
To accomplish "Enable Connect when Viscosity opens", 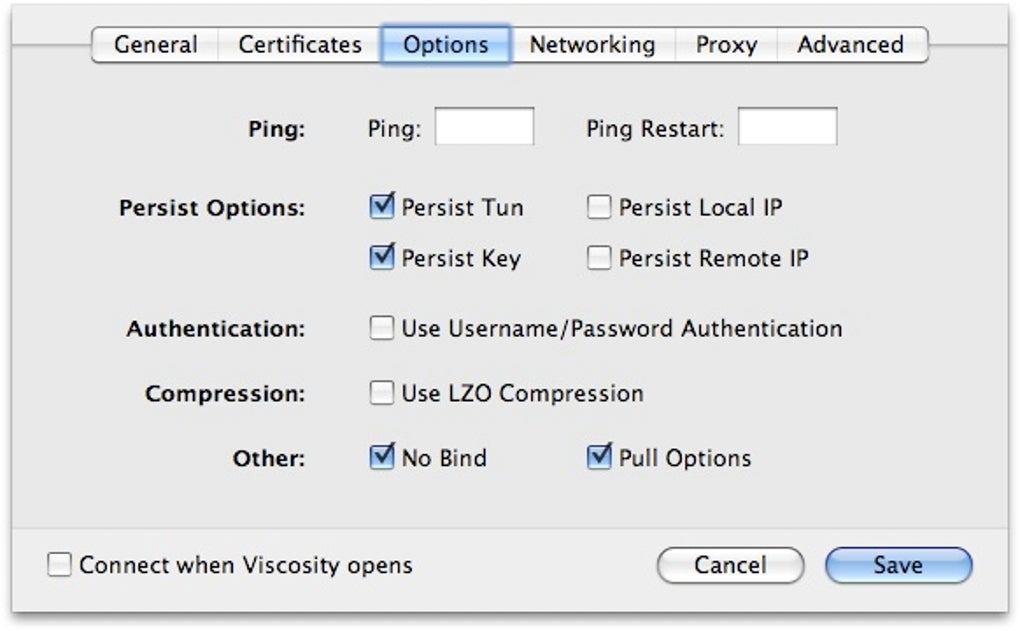I will (60, 565).
